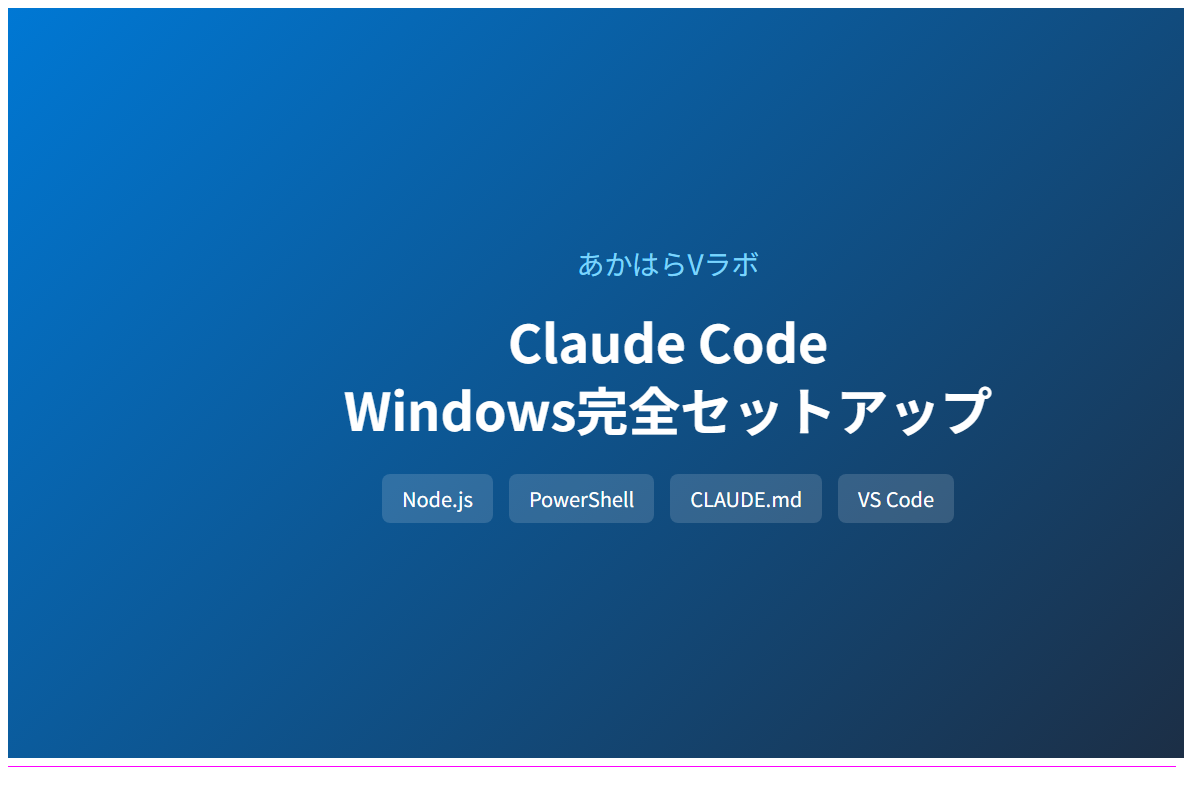Click the "Claude Code" heading line

coord(667,344)
